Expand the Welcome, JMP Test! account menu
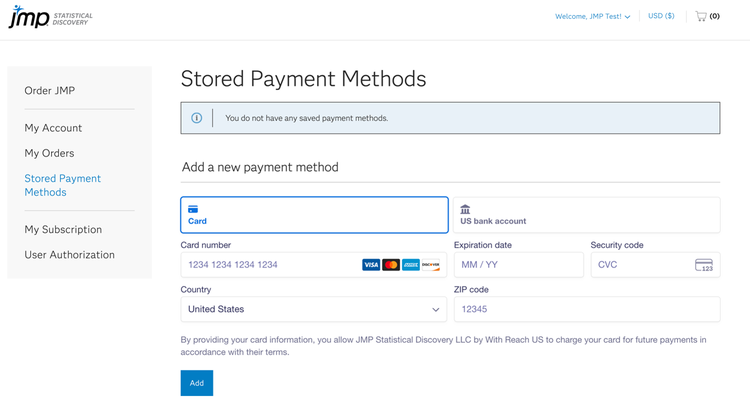This screenshot has width=750, height=406. click(593, 16)
